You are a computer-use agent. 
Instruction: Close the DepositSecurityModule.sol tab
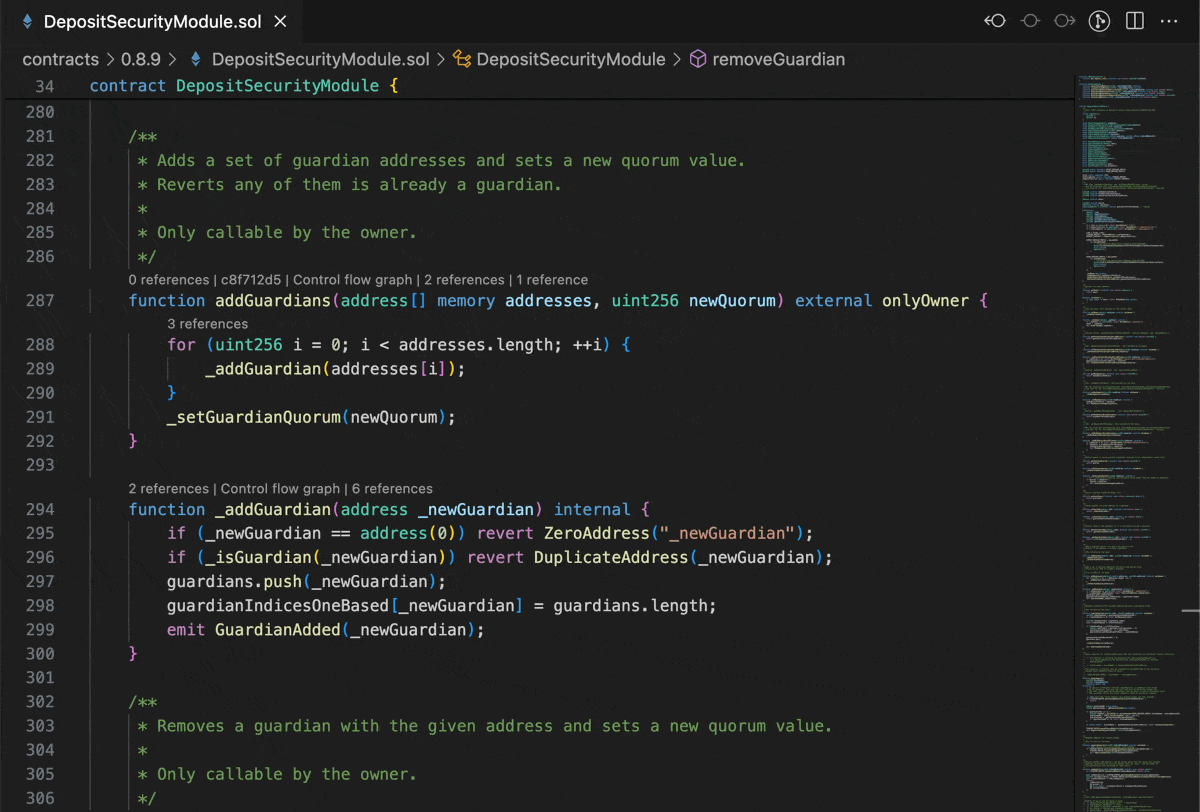[x=280, y=21]
